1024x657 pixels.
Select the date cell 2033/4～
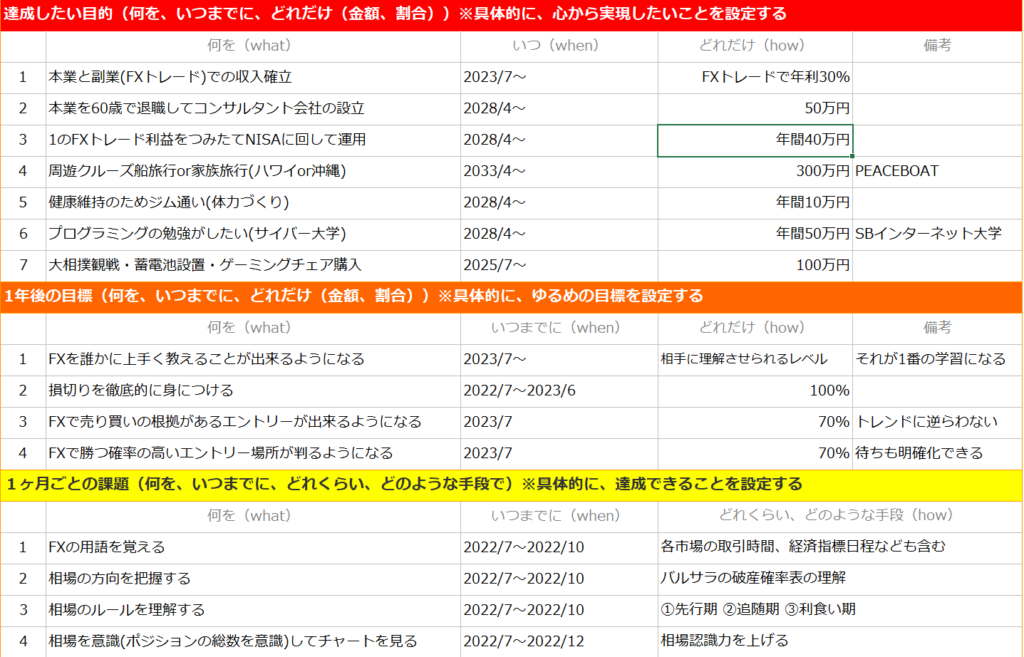pos(558,171)
